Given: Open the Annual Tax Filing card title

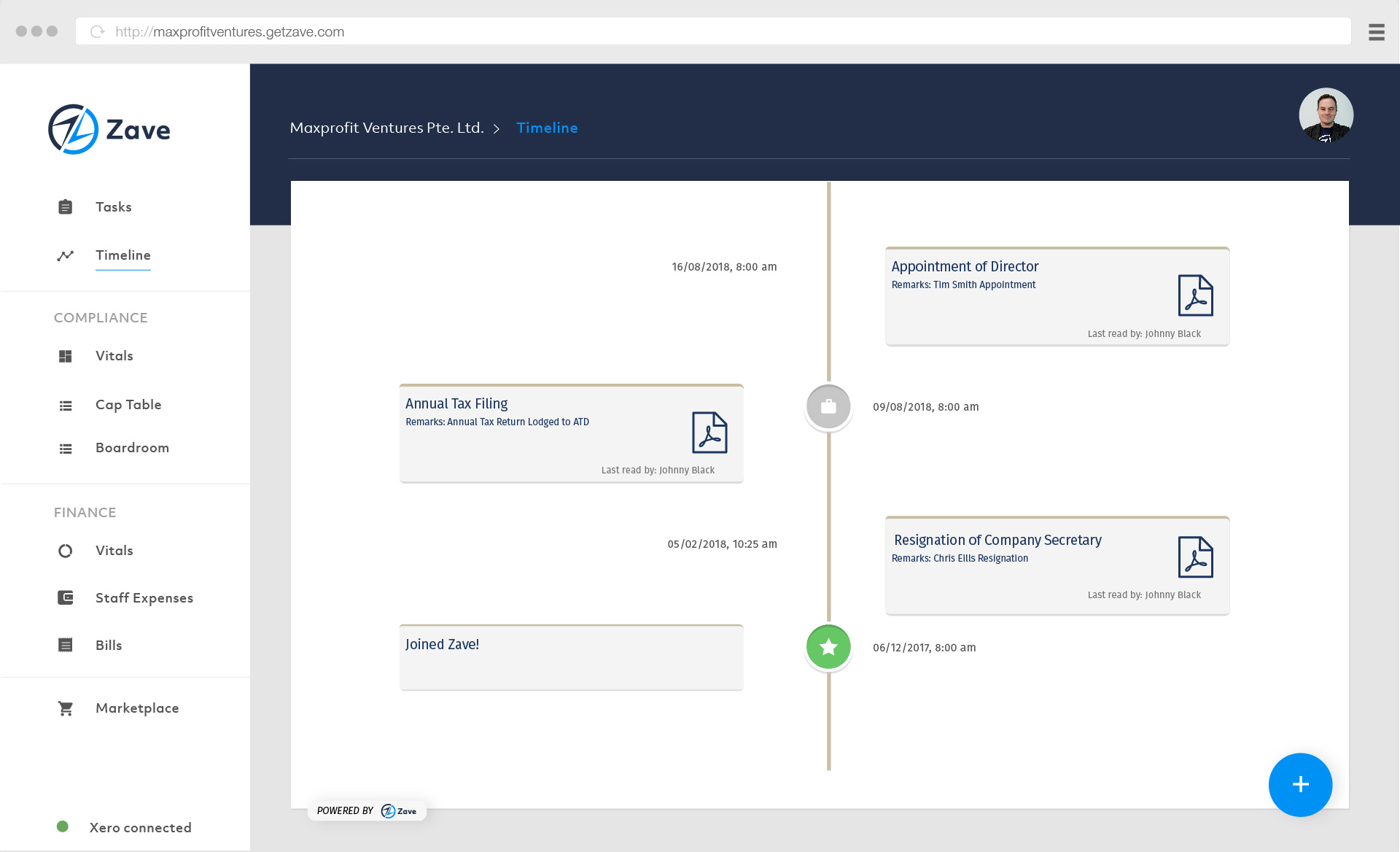Looking at the screenshot, I should point(456,403).
